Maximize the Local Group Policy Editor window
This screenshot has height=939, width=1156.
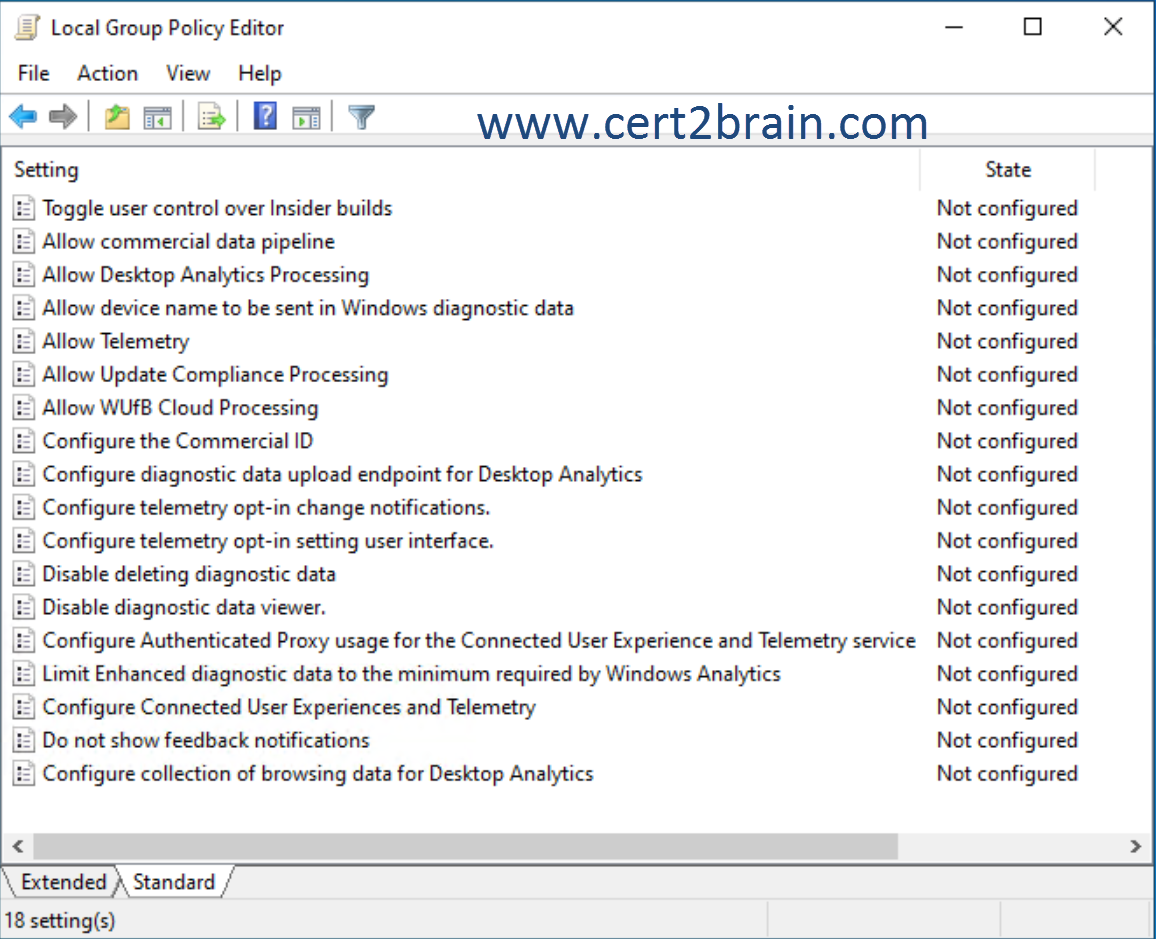tap(1033, 27)
